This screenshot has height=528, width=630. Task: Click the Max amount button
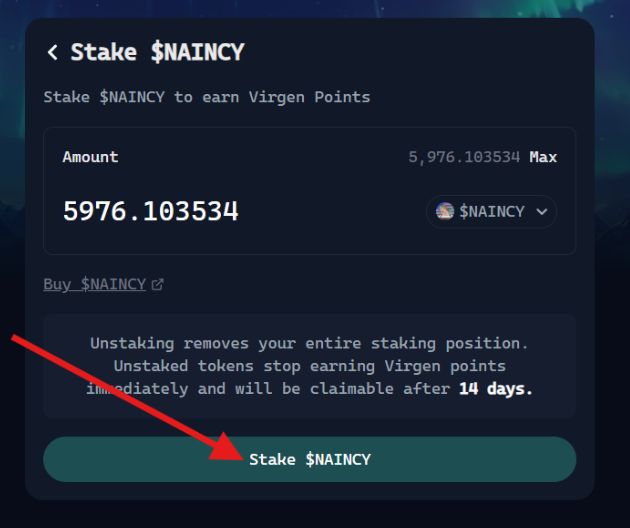coord(543,157)
